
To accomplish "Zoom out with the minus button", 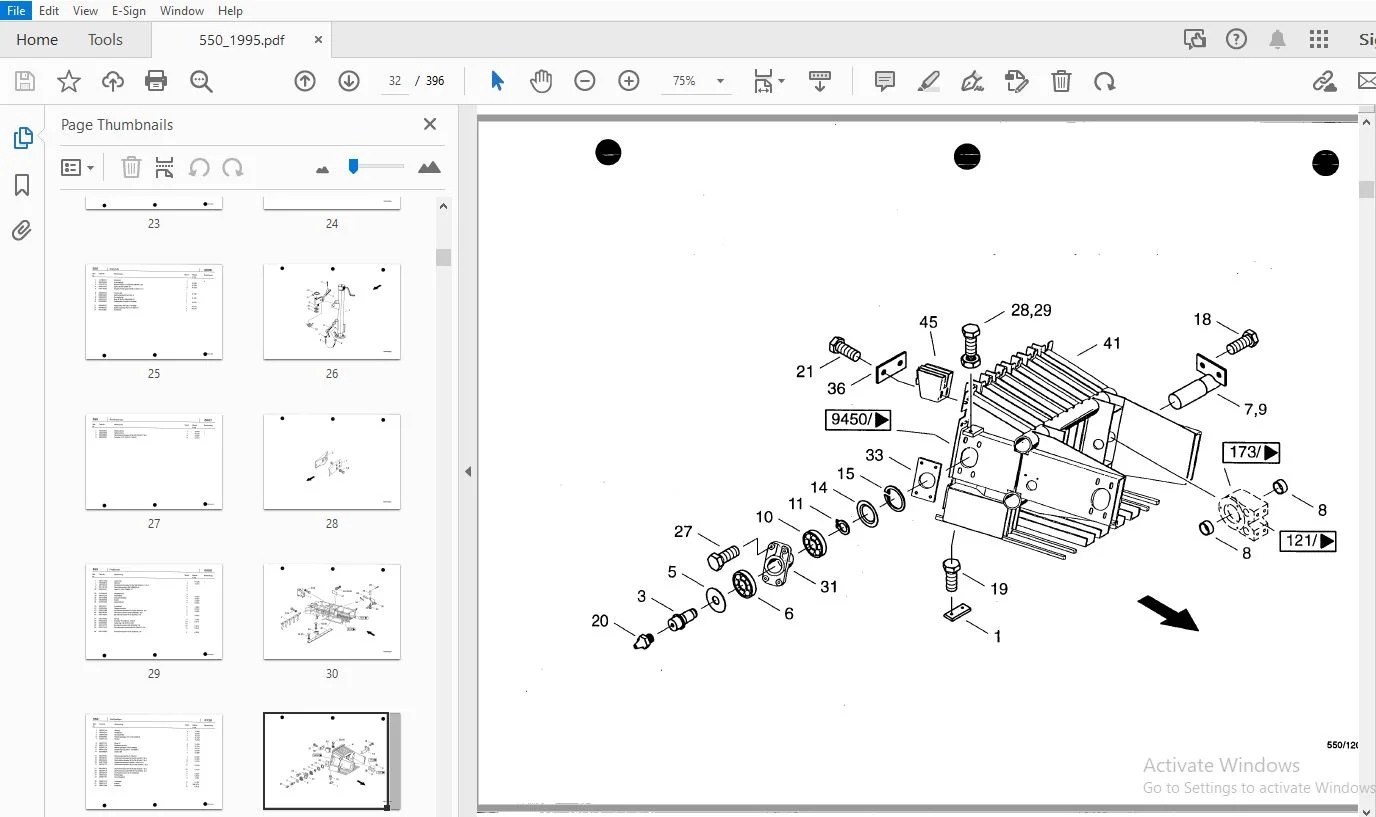I will tap(585, 81).
